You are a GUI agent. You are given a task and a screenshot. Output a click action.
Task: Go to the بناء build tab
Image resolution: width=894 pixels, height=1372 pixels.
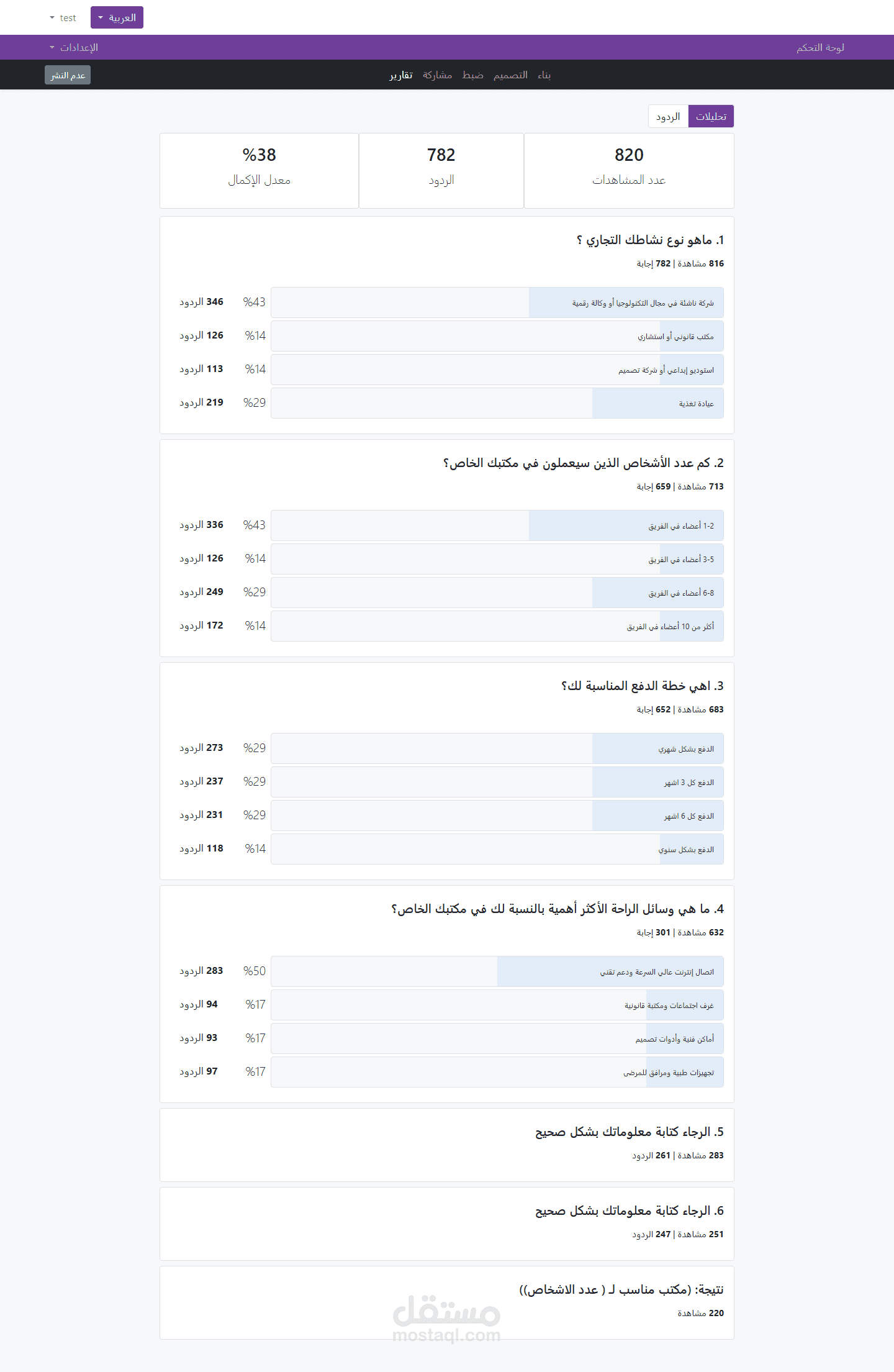544,75
